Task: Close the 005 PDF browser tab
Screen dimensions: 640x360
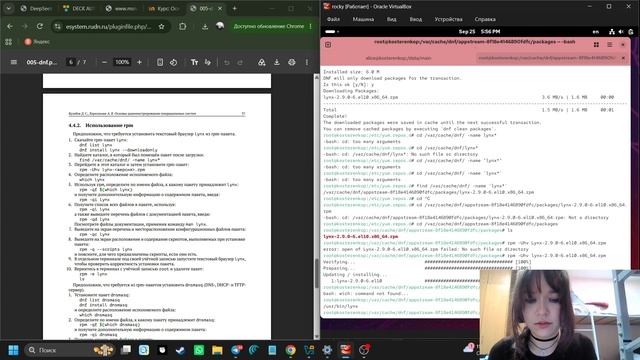Action: (x=220, y=8)
